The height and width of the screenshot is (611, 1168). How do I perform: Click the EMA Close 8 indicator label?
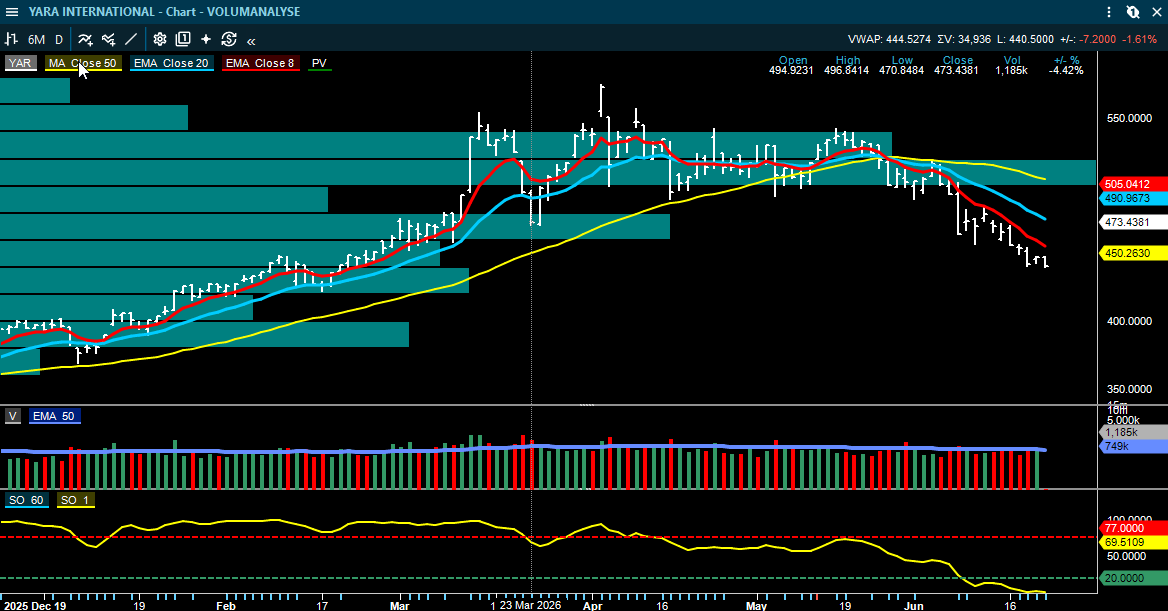pos(260,63)
